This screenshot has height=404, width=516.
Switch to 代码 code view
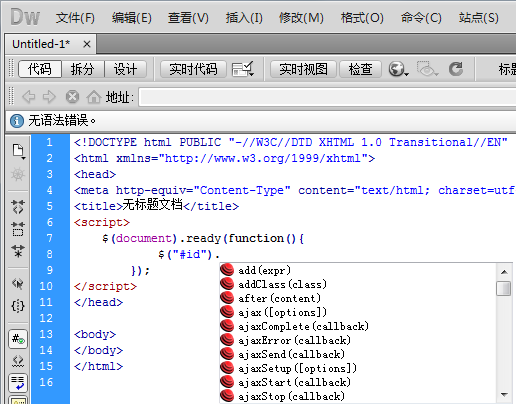pyautogui.click(x=40, y=69)
